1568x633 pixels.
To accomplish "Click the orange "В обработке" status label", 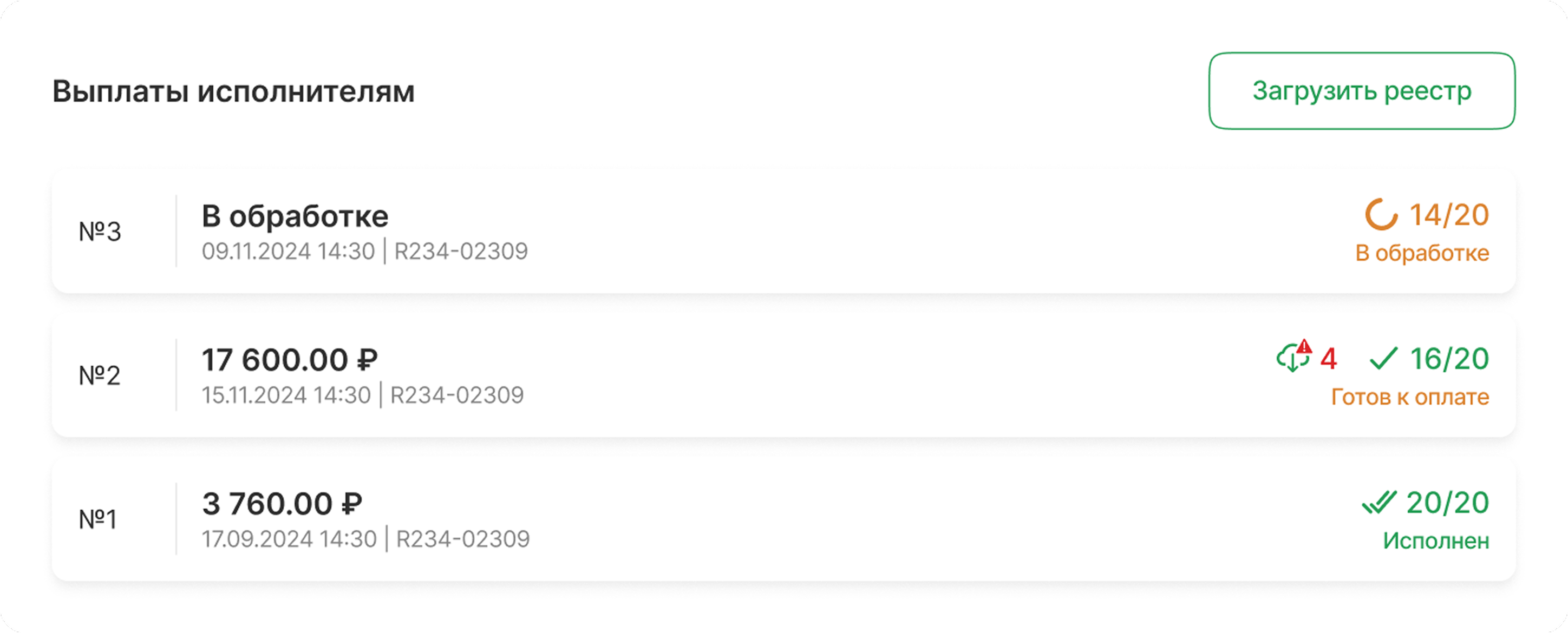I will pos(1422,253).
